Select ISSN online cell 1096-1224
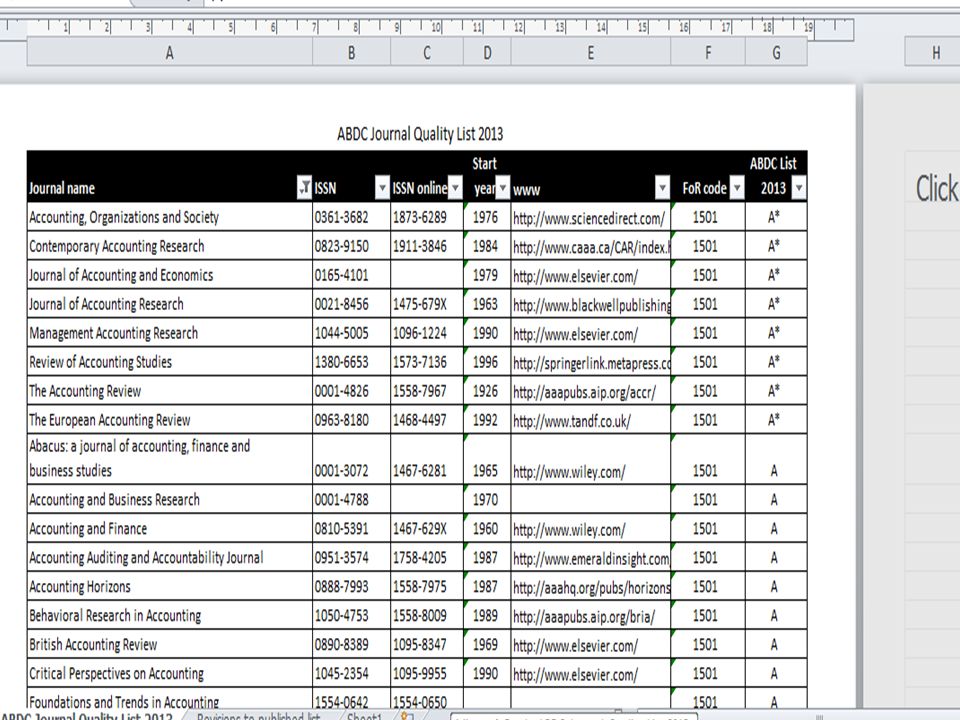This screenshot has height=720, width=960. 427,332
